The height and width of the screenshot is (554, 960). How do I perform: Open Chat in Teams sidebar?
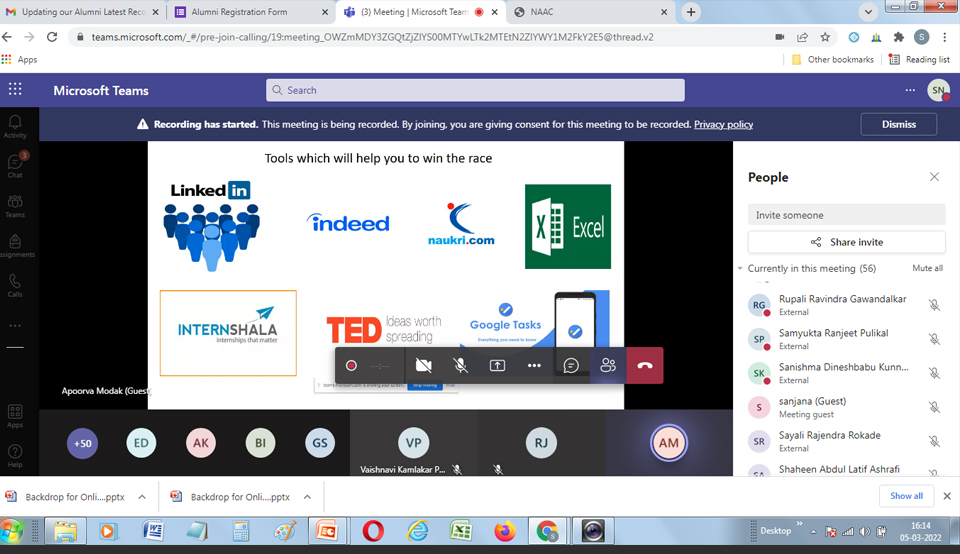click(15, 166)
